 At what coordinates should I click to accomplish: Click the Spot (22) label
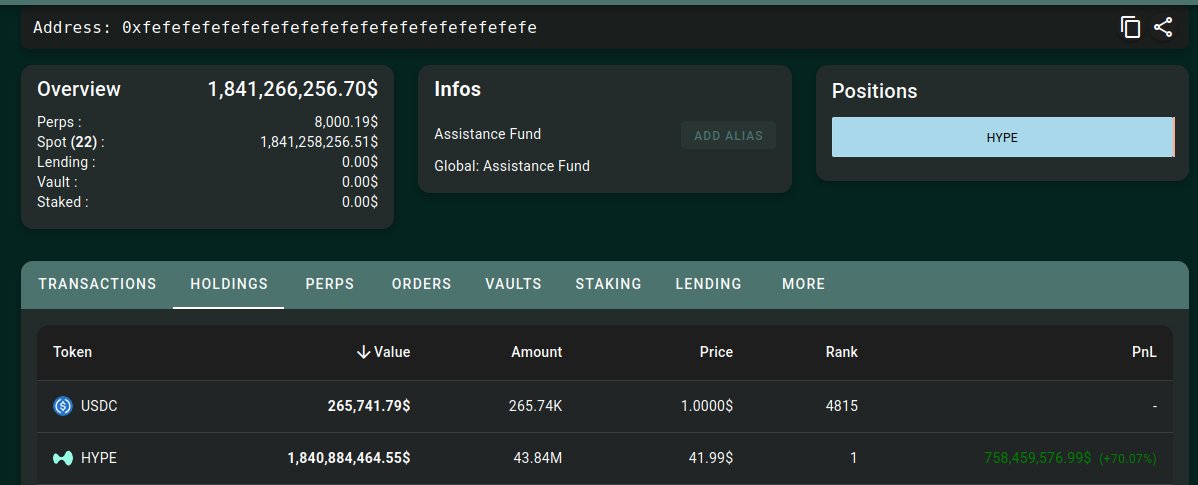(x=70, y=142)
